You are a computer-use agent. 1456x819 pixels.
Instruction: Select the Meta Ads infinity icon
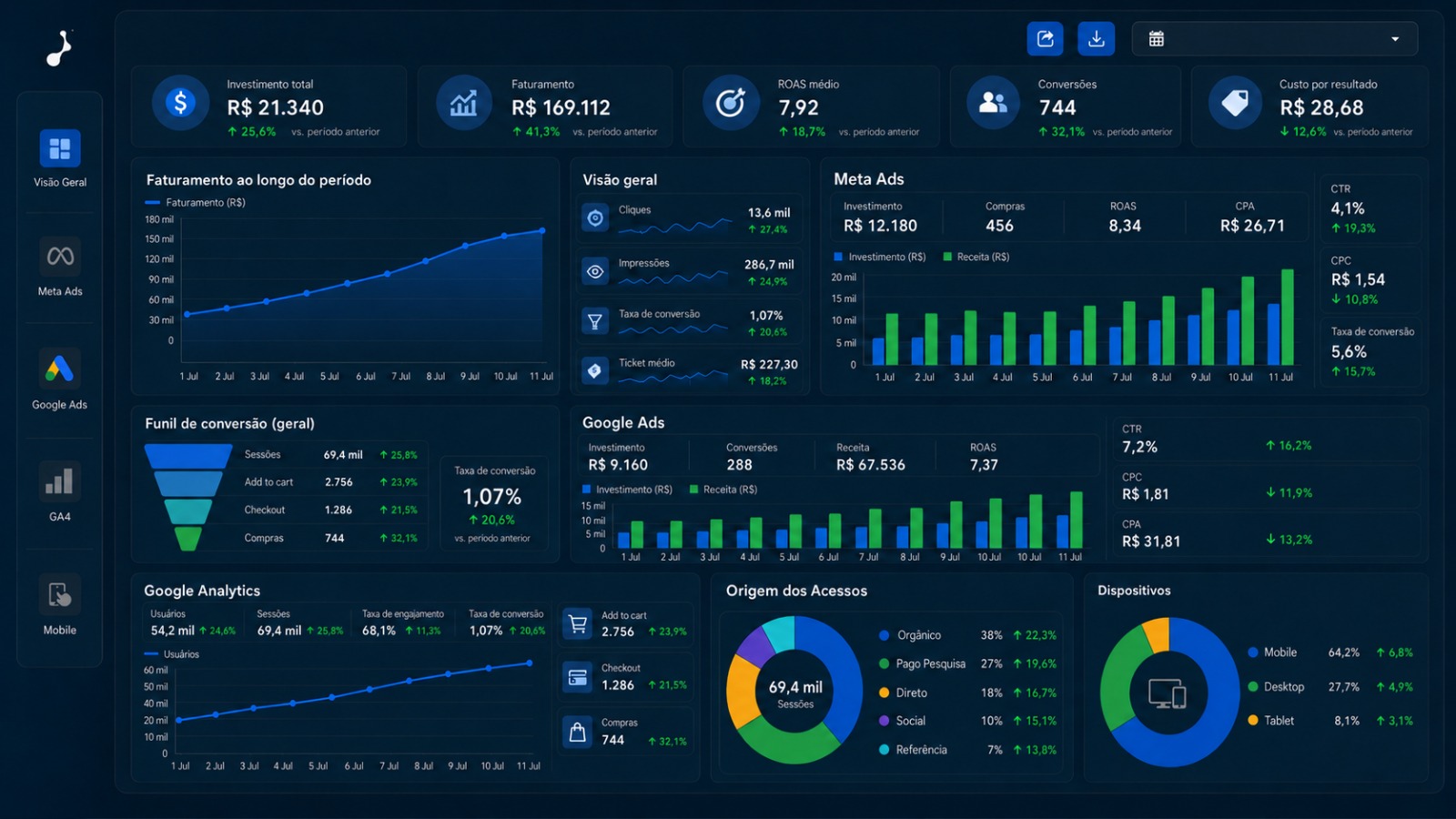point(60,257)
